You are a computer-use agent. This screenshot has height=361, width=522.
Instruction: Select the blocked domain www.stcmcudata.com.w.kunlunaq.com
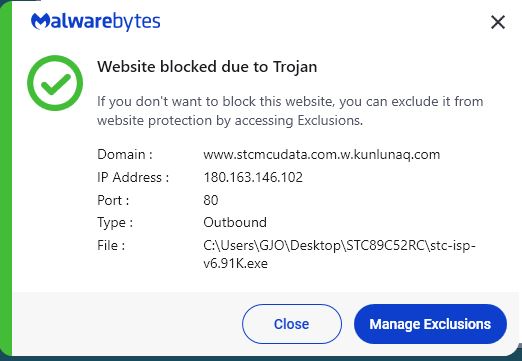click(322, 155)
